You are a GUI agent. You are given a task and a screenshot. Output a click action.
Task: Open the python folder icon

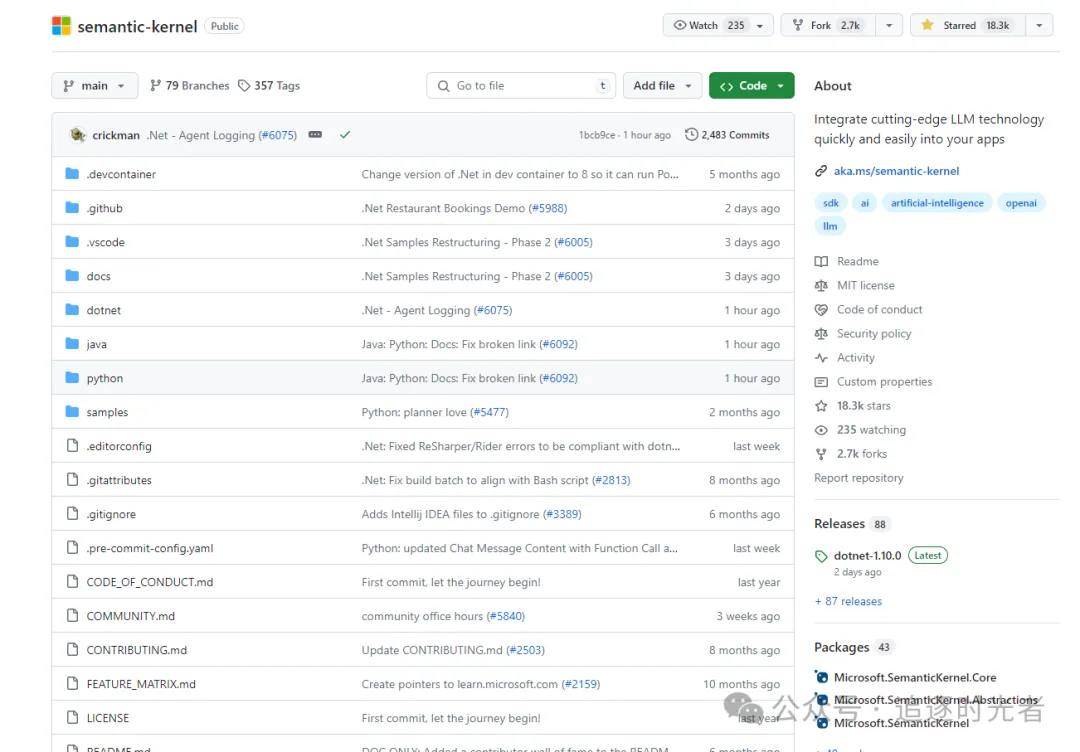coord(72,377)
